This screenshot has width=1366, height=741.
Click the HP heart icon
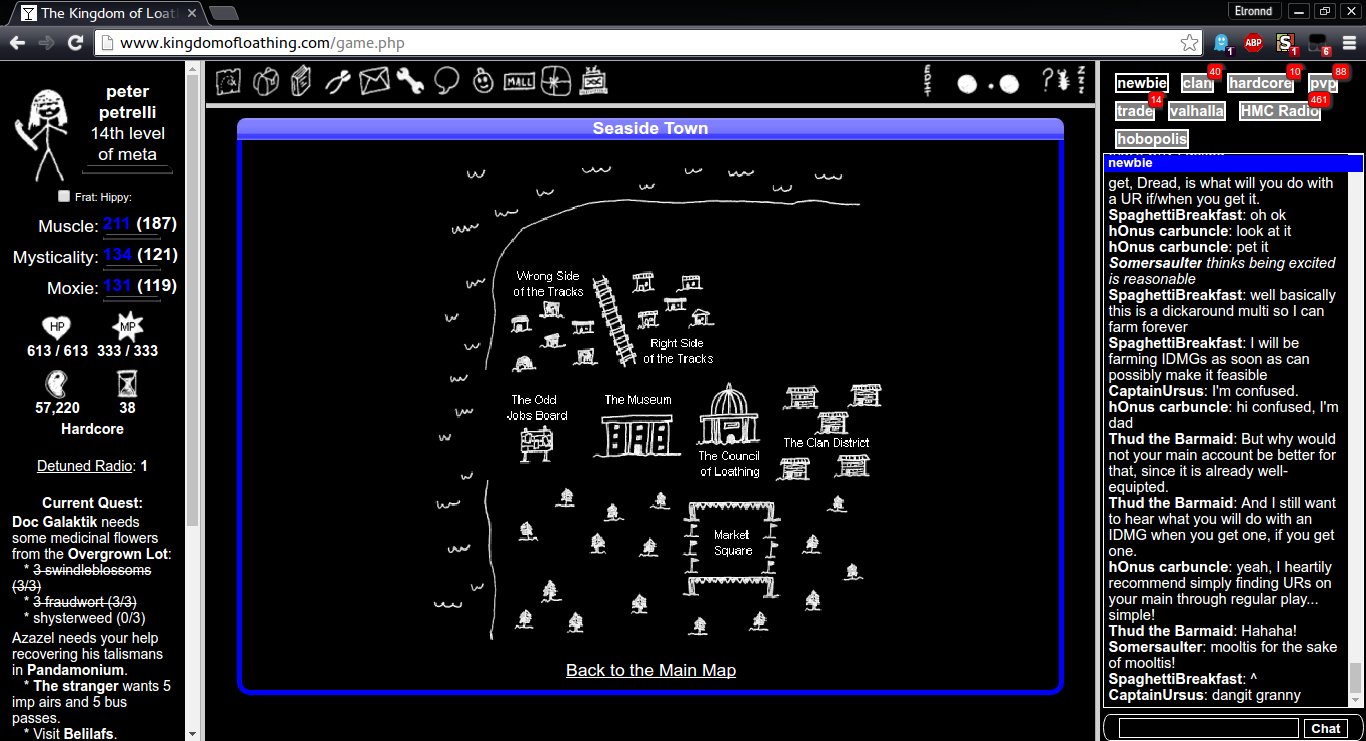point(56,327)
